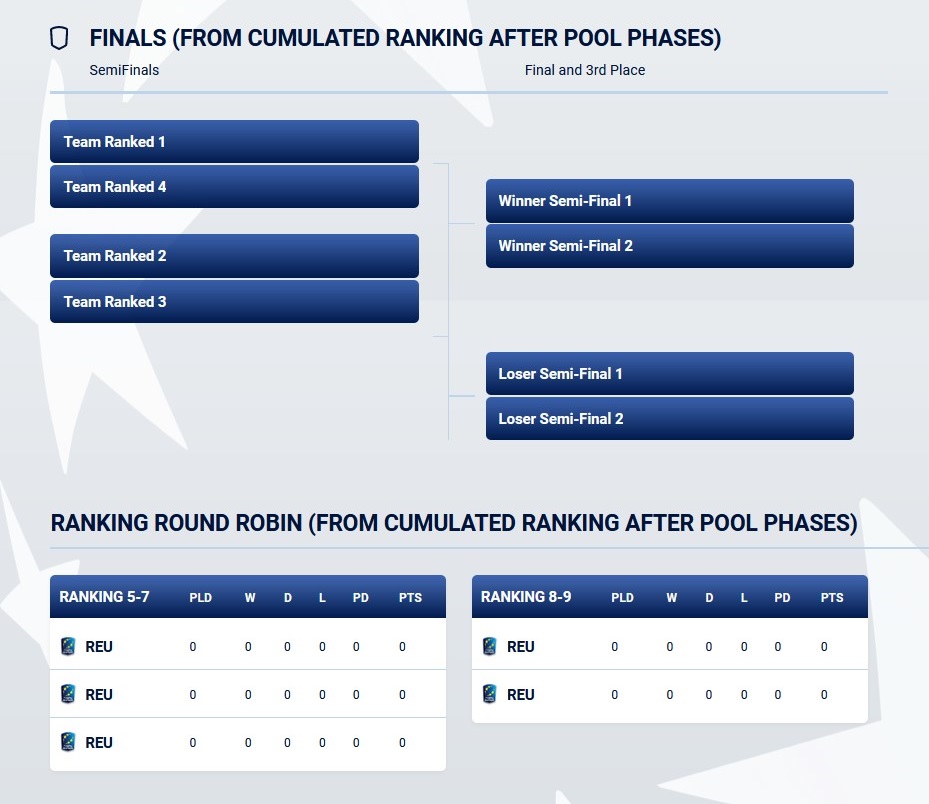This screenshot has height=804, width=929.
Task: Click first REU team logo in Ranking 5-7
Action: tap(68, 646)
